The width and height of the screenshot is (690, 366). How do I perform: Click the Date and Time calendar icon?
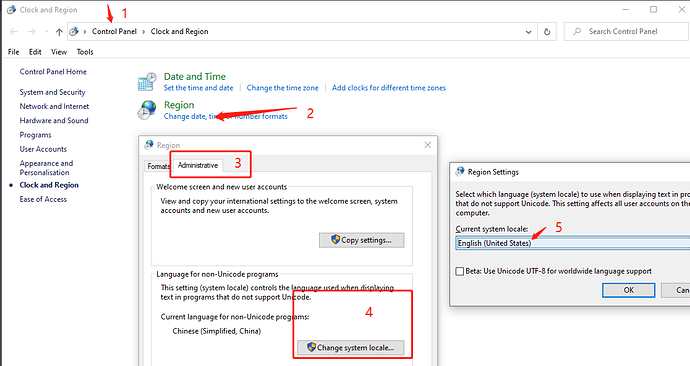pos(147,82)
